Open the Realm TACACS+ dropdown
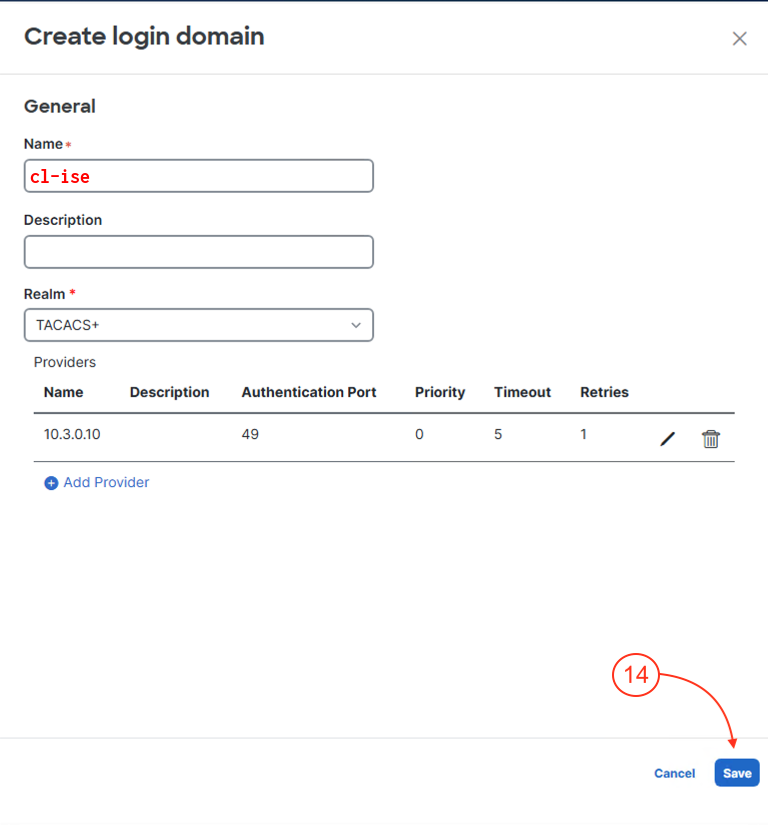The height and width of the screenshot is (825, 768). (198, 325)
